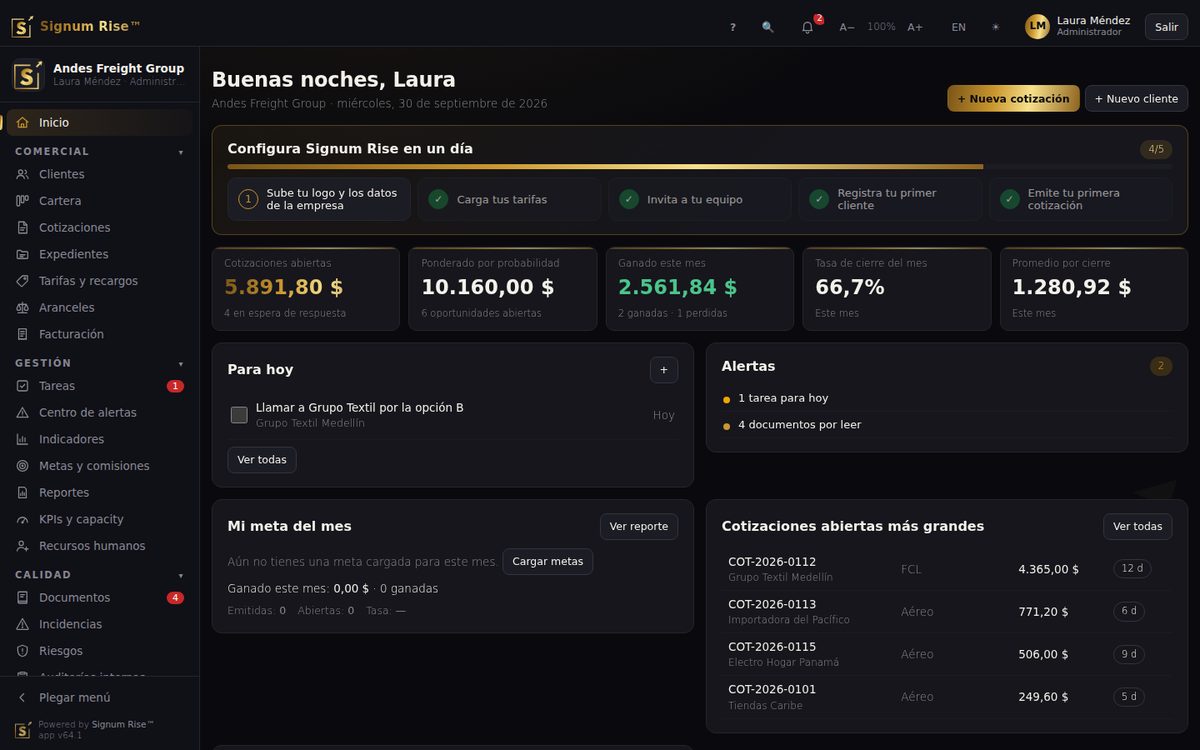
Task: Add a task with the plus button
Action: click(664, 370)
